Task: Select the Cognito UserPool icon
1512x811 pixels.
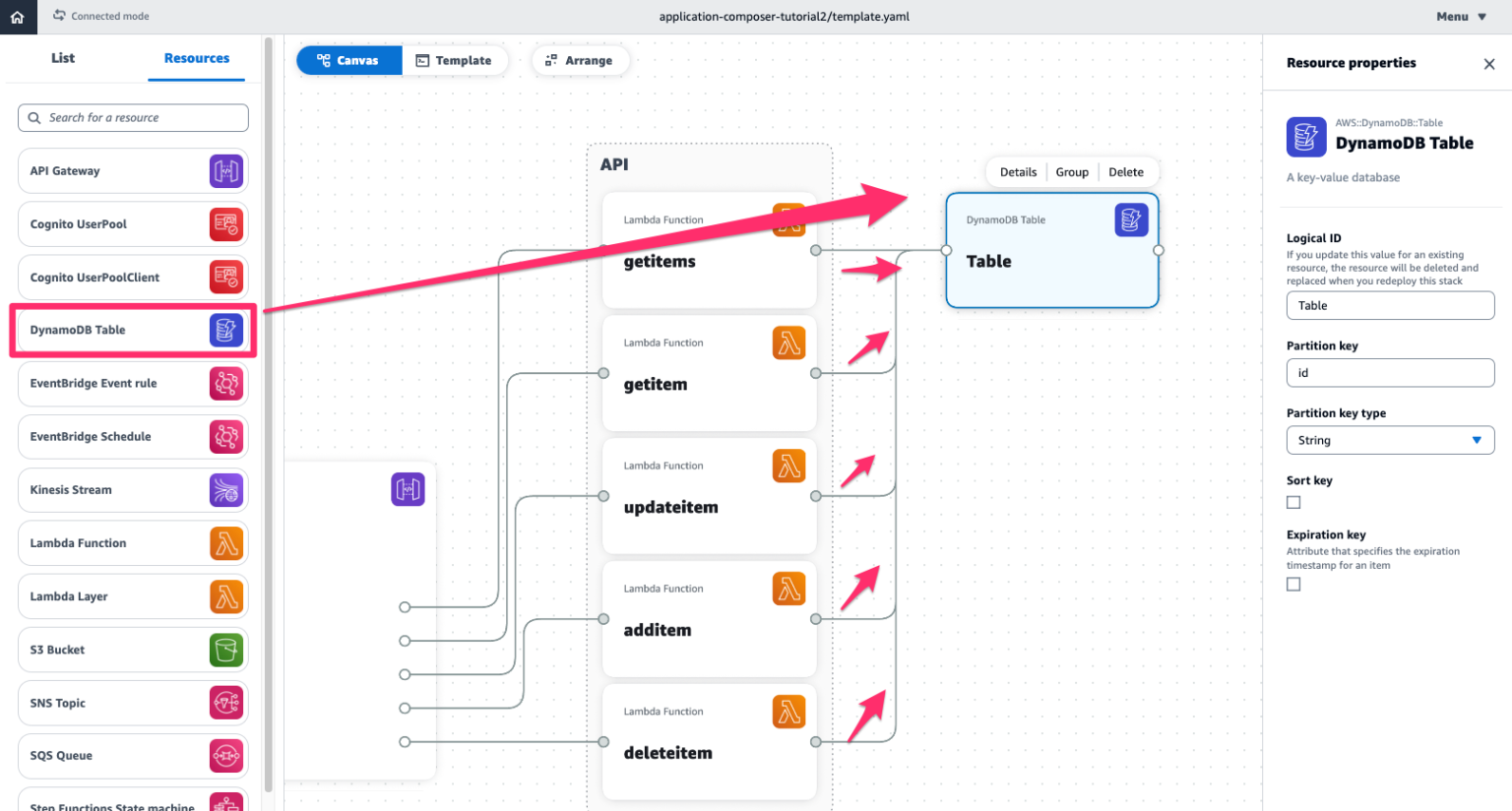Action: click(x=225, y=224)
